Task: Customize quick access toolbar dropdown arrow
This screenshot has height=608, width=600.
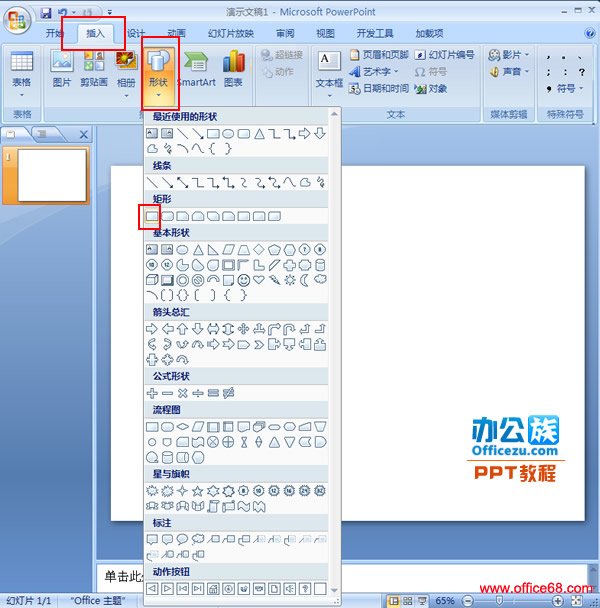Action: tap(110, 13)
